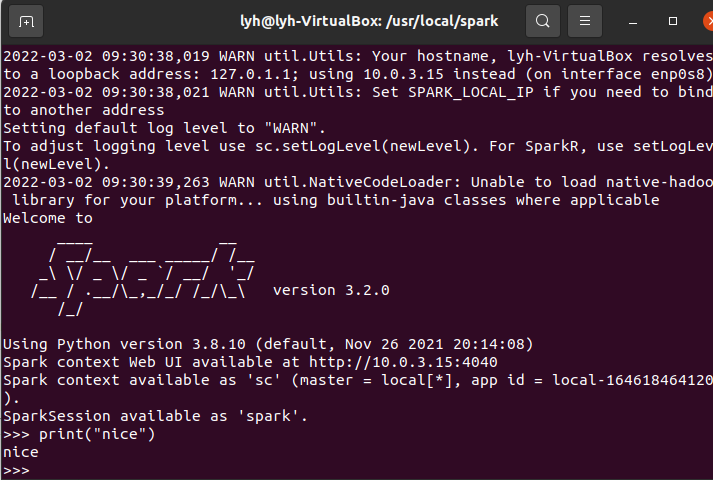Click 'Setting default log level to "WARN".' line
The width and height of the screenshot is (713, 480).
[x=164, y=128]
